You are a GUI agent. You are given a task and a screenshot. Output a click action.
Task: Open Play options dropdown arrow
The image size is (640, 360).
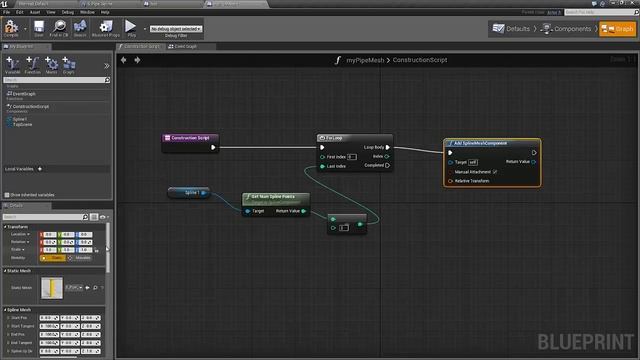pyautogui.click(x=144, y=29)
